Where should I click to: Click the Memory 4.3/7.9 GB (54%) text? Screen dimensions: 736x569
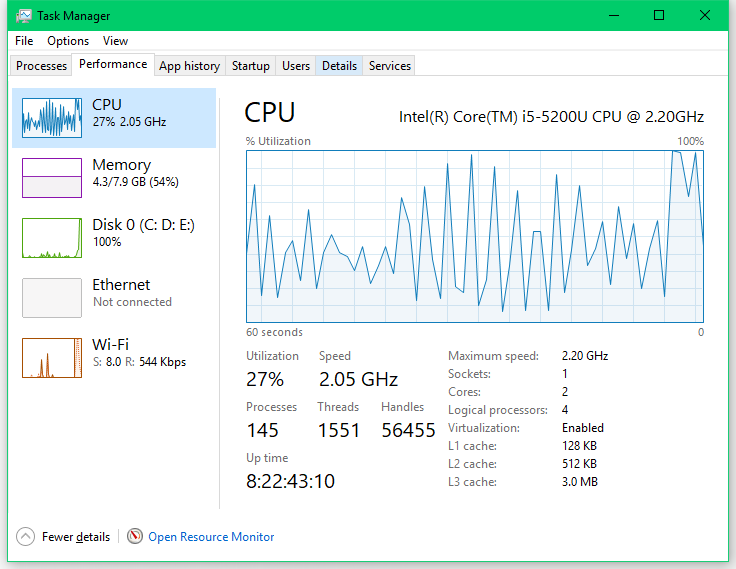coord(136,182)
